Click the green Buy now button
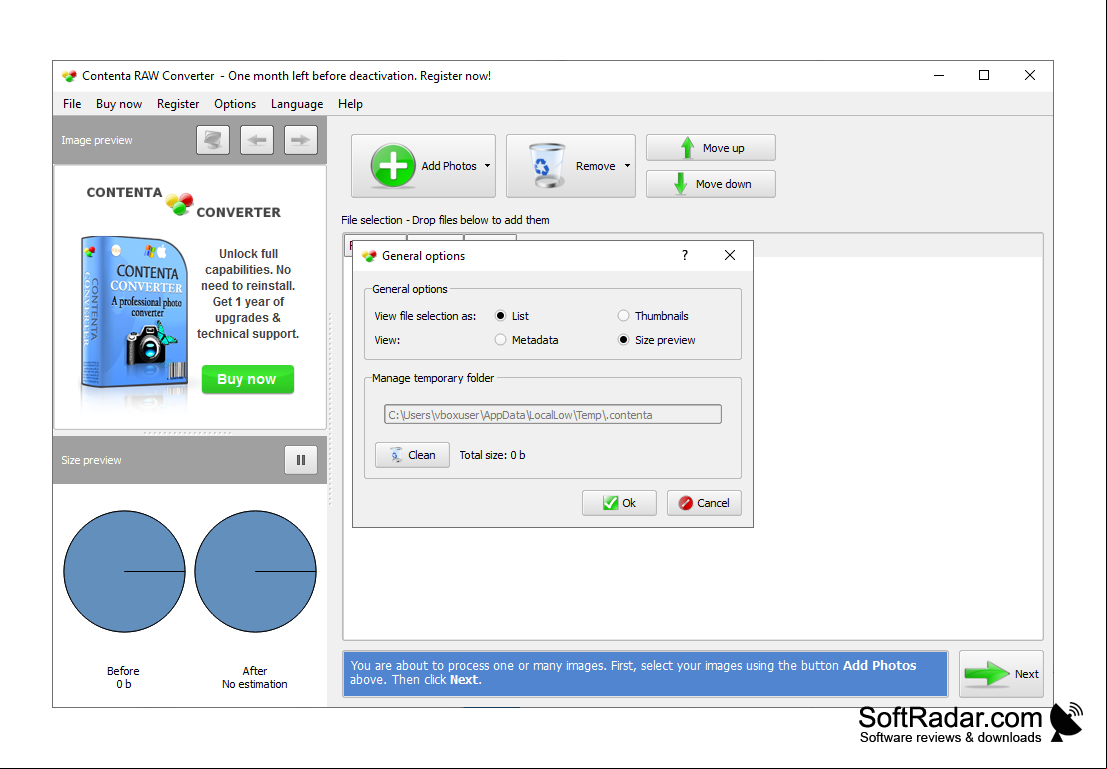Viewport: 1107px width, 769px height. tap(247, 379)
